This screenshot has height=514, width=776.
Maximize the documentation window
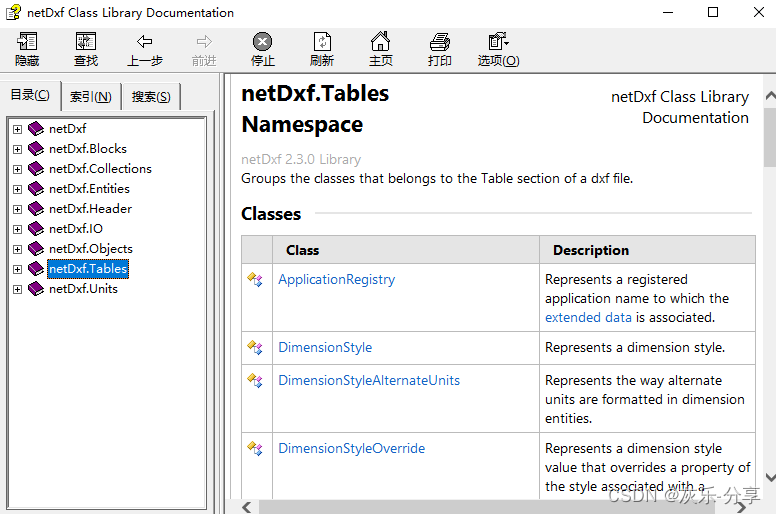pos(713,12)
